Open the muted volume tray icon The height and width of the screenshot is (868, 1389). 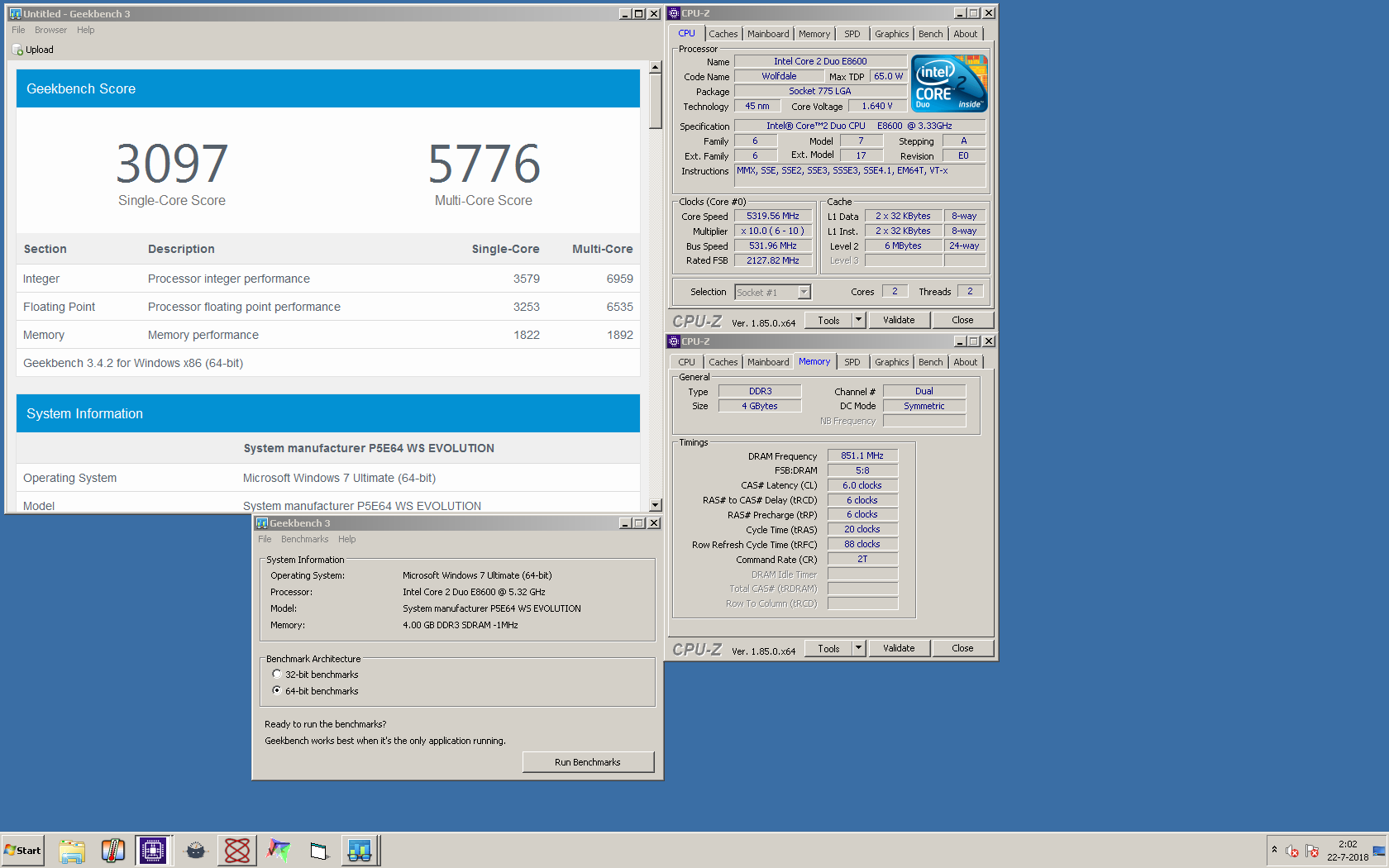point(1292,851)
